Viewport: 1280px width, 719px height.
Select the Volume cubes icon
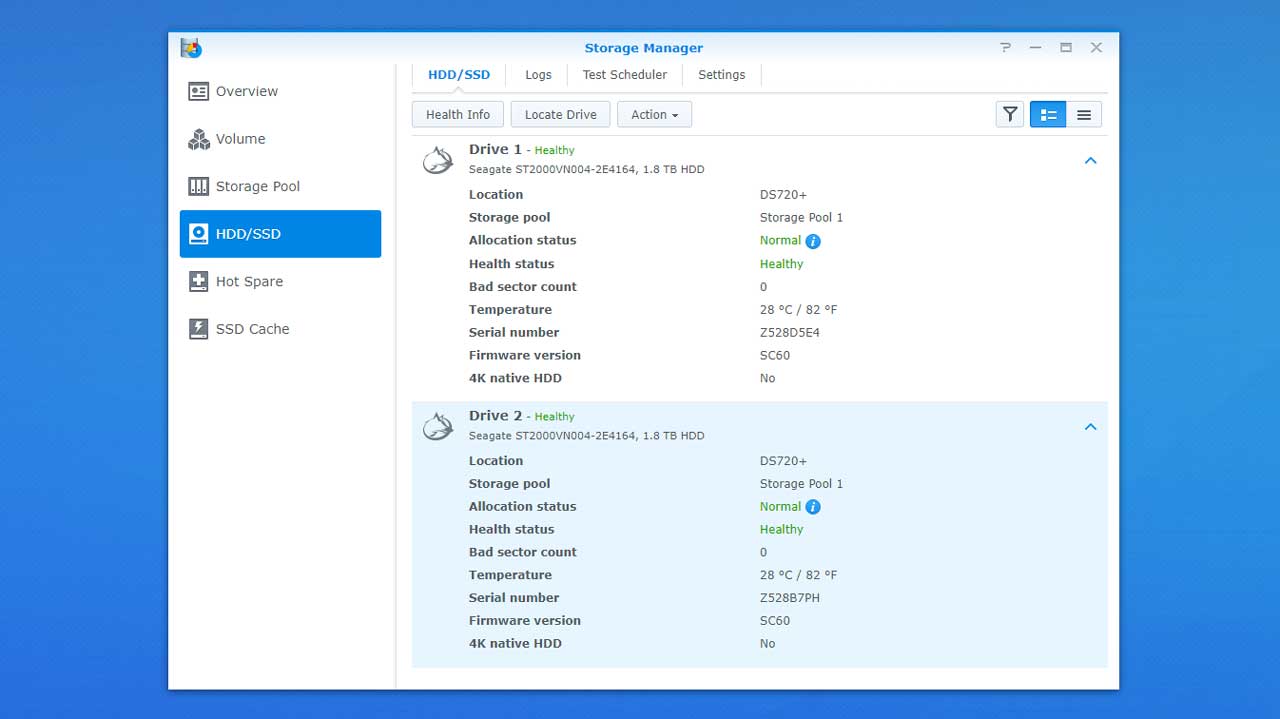(x=198, y=139)
